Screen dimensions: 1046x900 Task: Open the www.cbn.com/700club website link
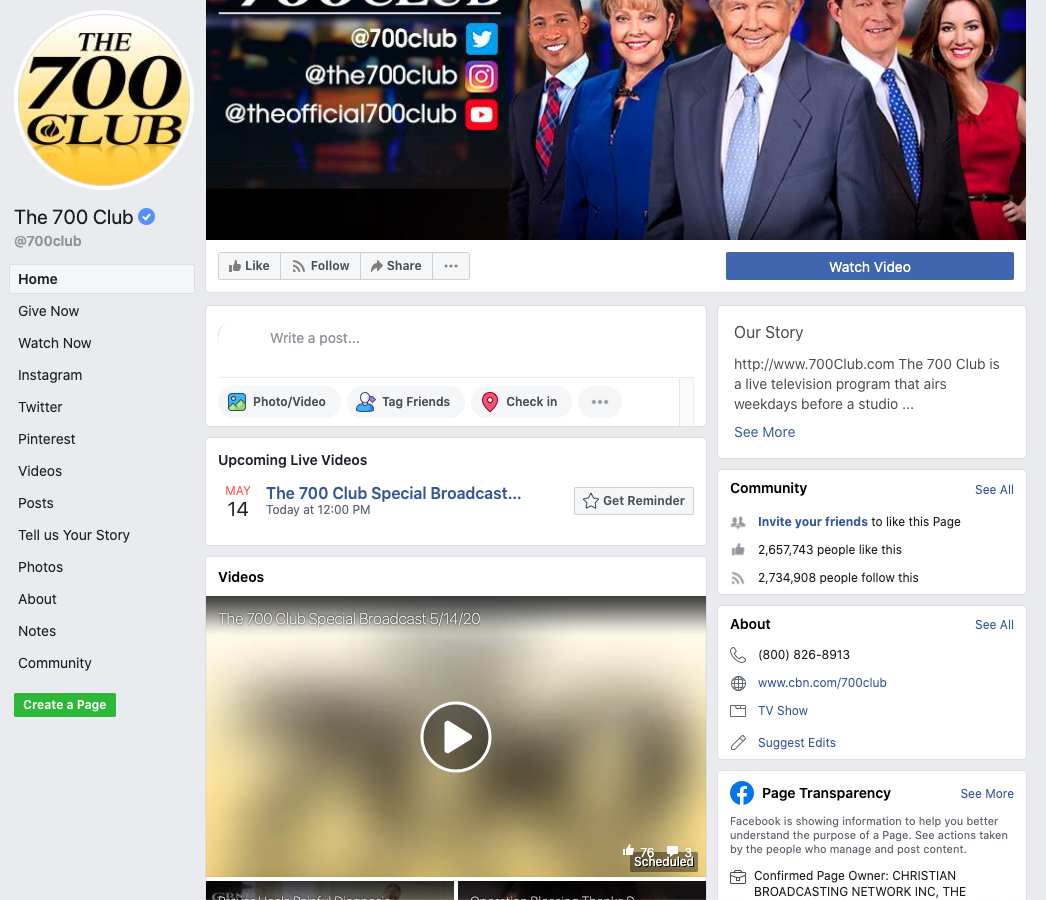point(822,683)
